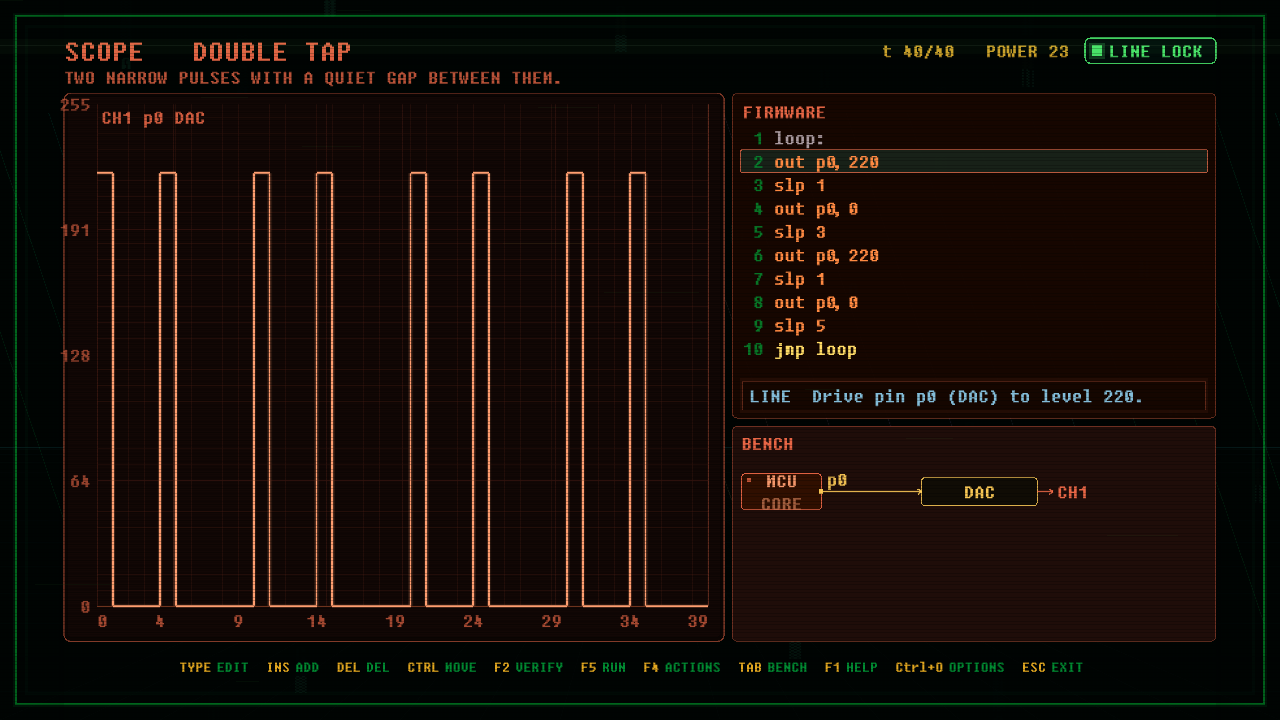Select firmware line 4 'out p0, 0'
The image size is (1280, 720).
974,209
